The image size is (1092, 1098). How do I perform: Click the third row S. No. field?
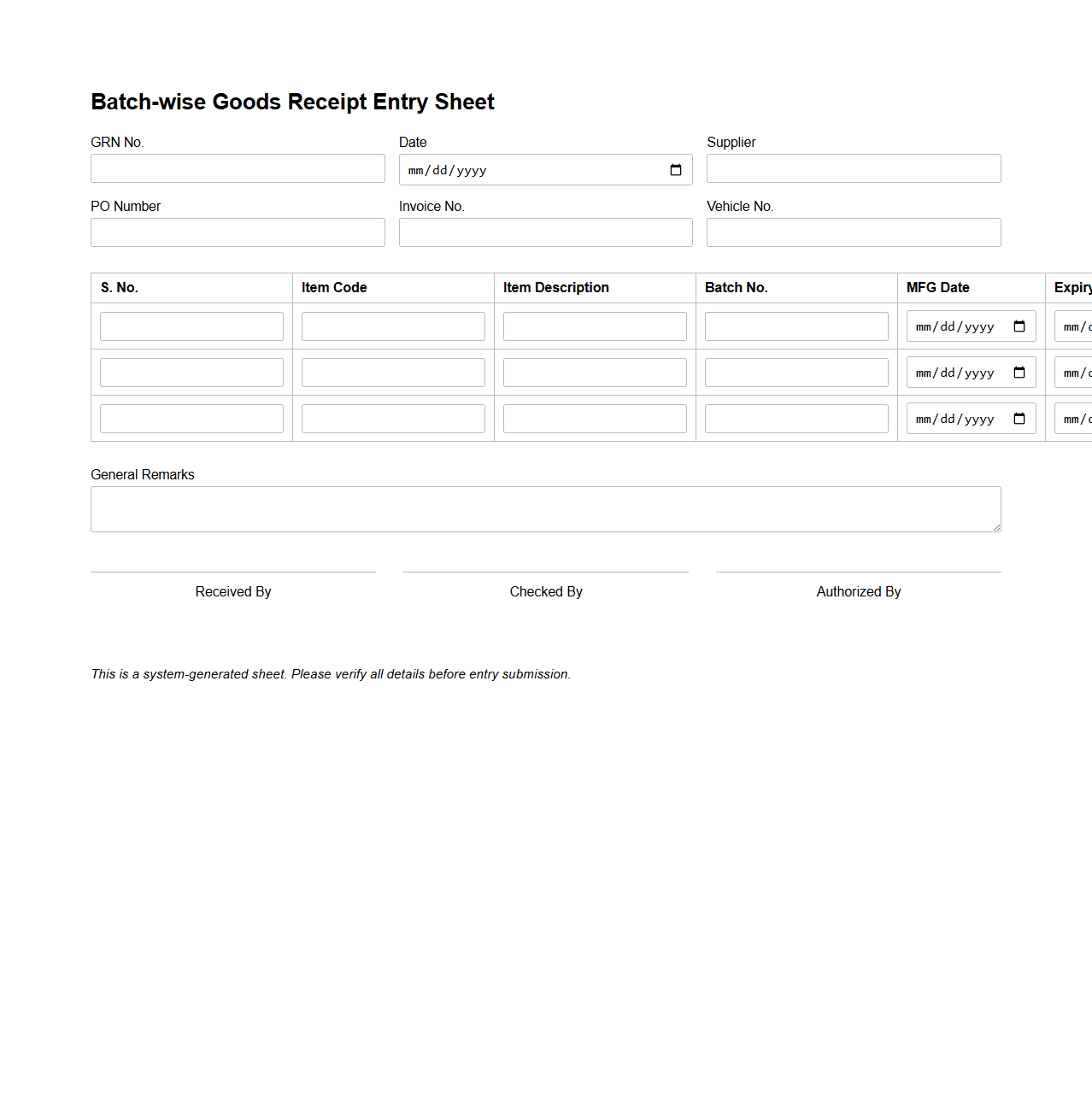click(x=191, y=418)
